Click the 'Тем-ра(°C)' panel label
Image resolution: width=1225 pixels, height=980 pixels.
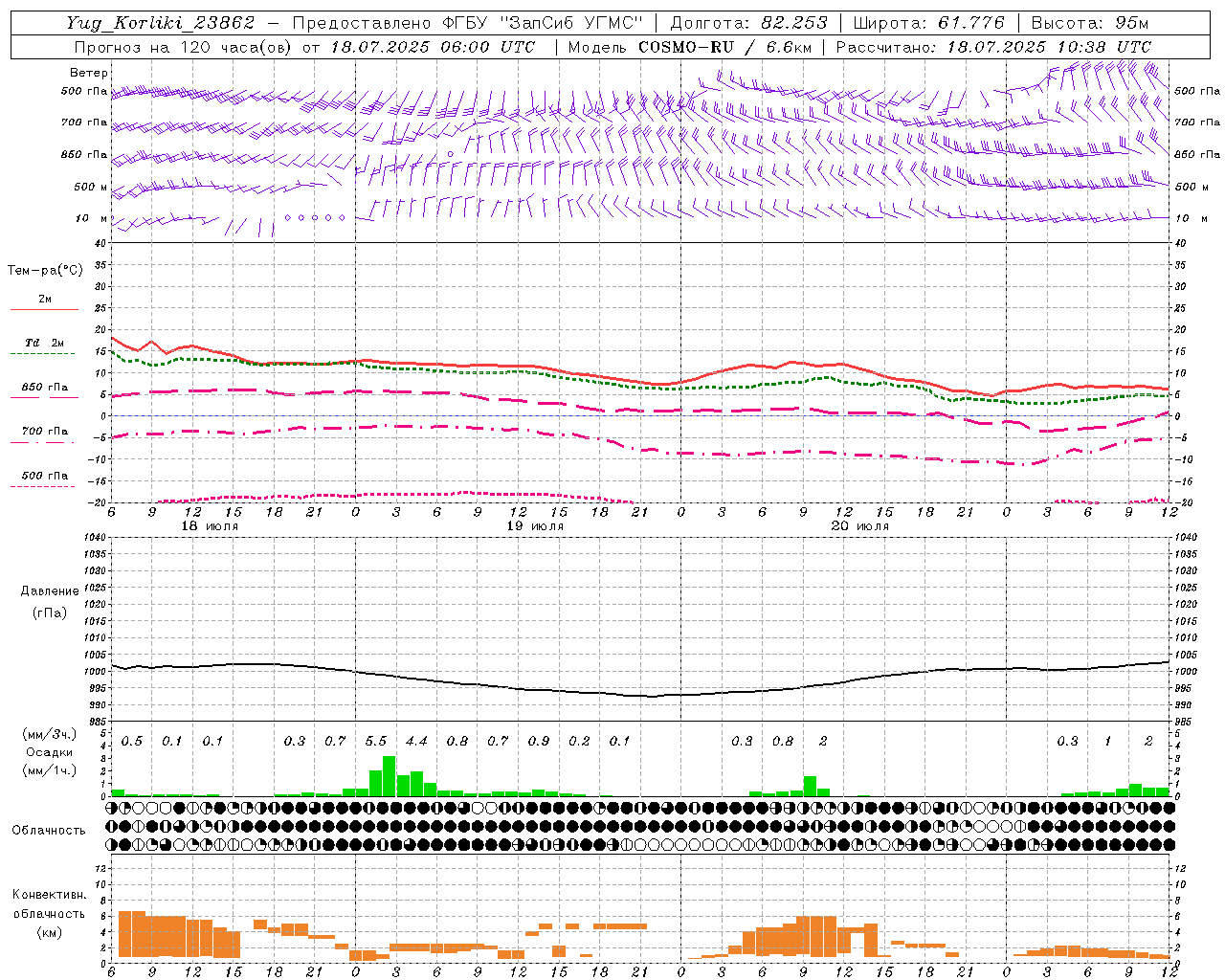pos(45,271)
